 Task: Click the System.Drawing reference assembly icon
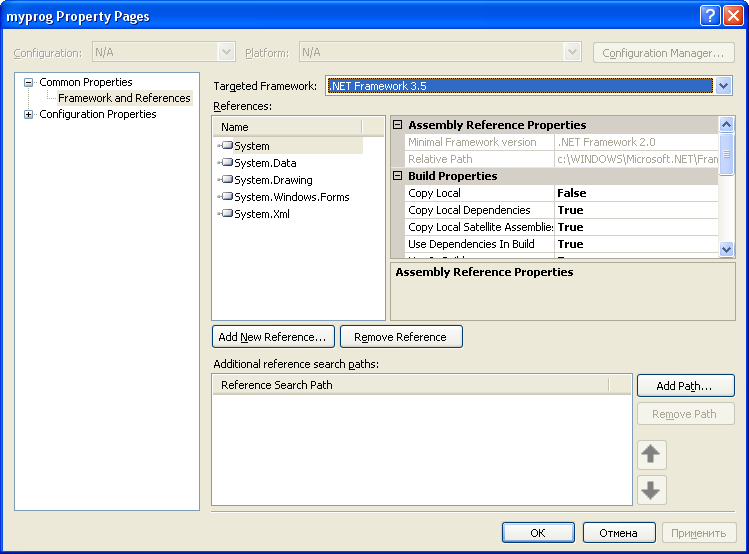[226, 180]
